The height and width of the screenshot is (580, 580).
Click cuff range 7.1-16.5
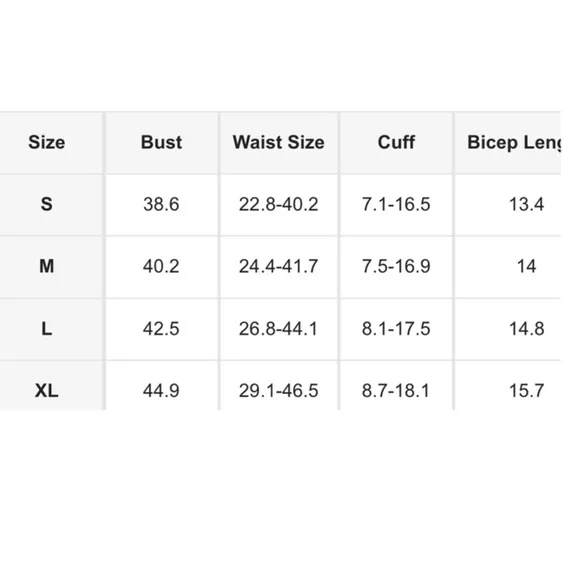click(x=396, y=204)
